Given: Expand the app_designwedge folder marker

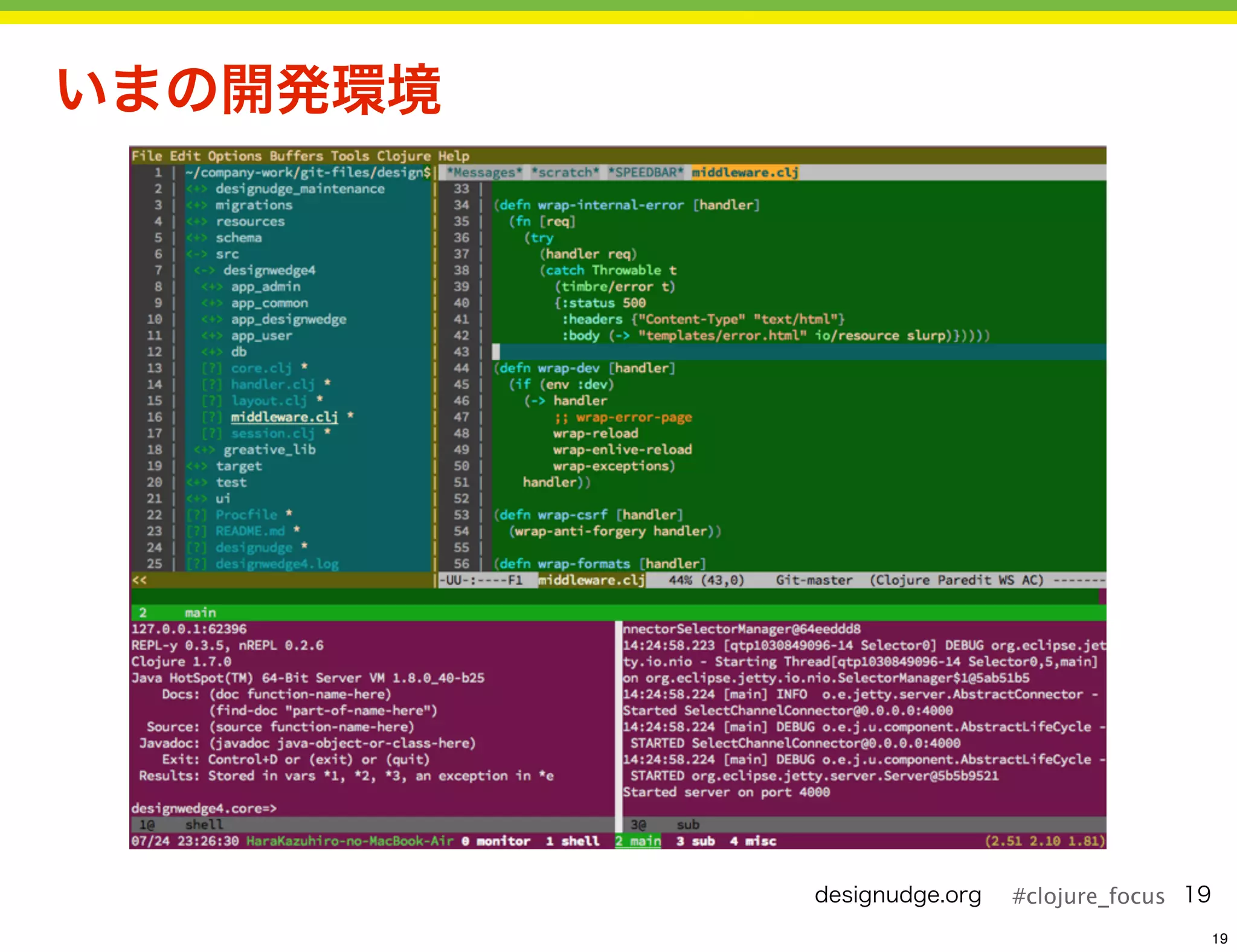Looking at the screenshot, I should click(212, 319).
